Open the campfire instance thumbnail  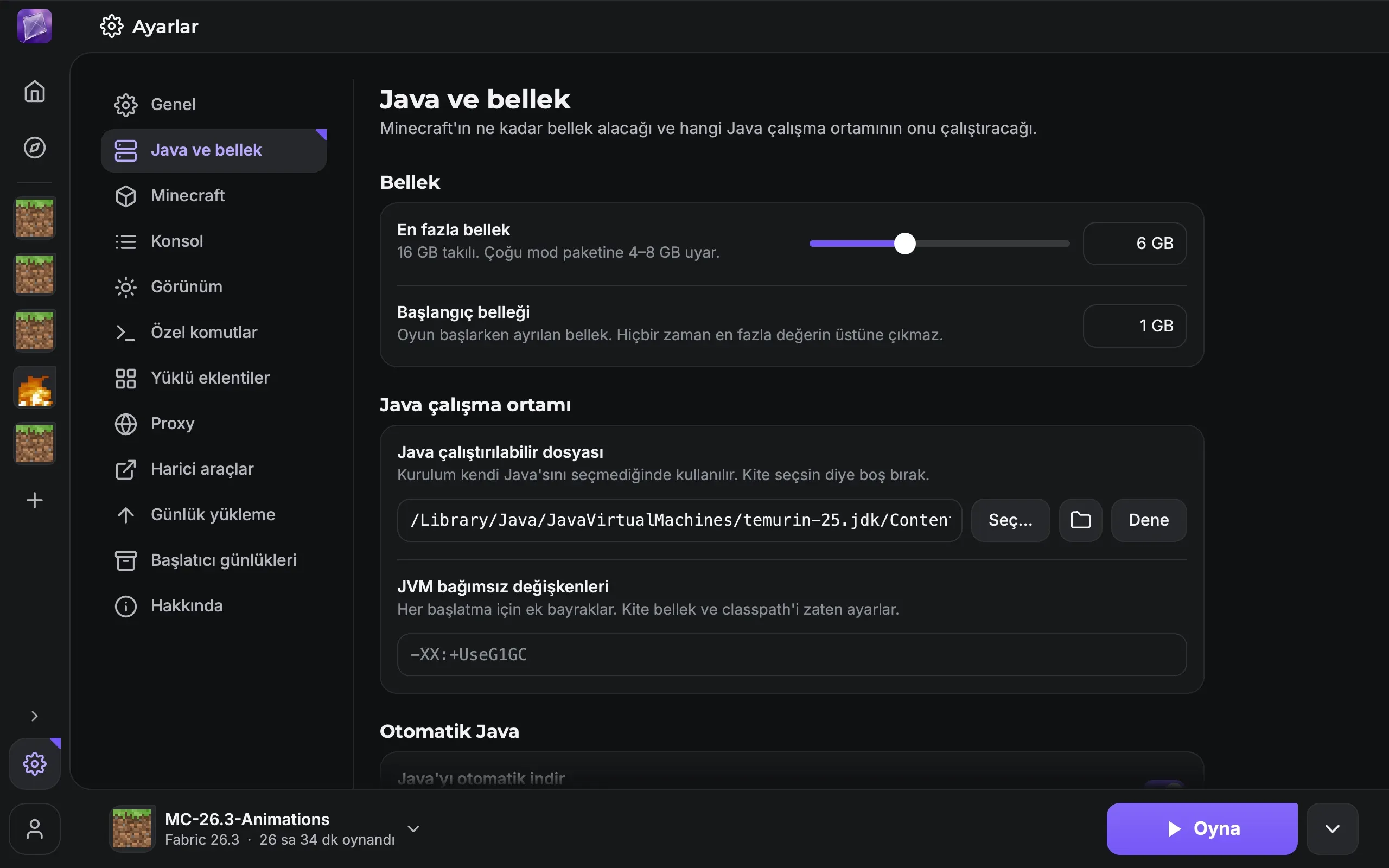point(34,387)
